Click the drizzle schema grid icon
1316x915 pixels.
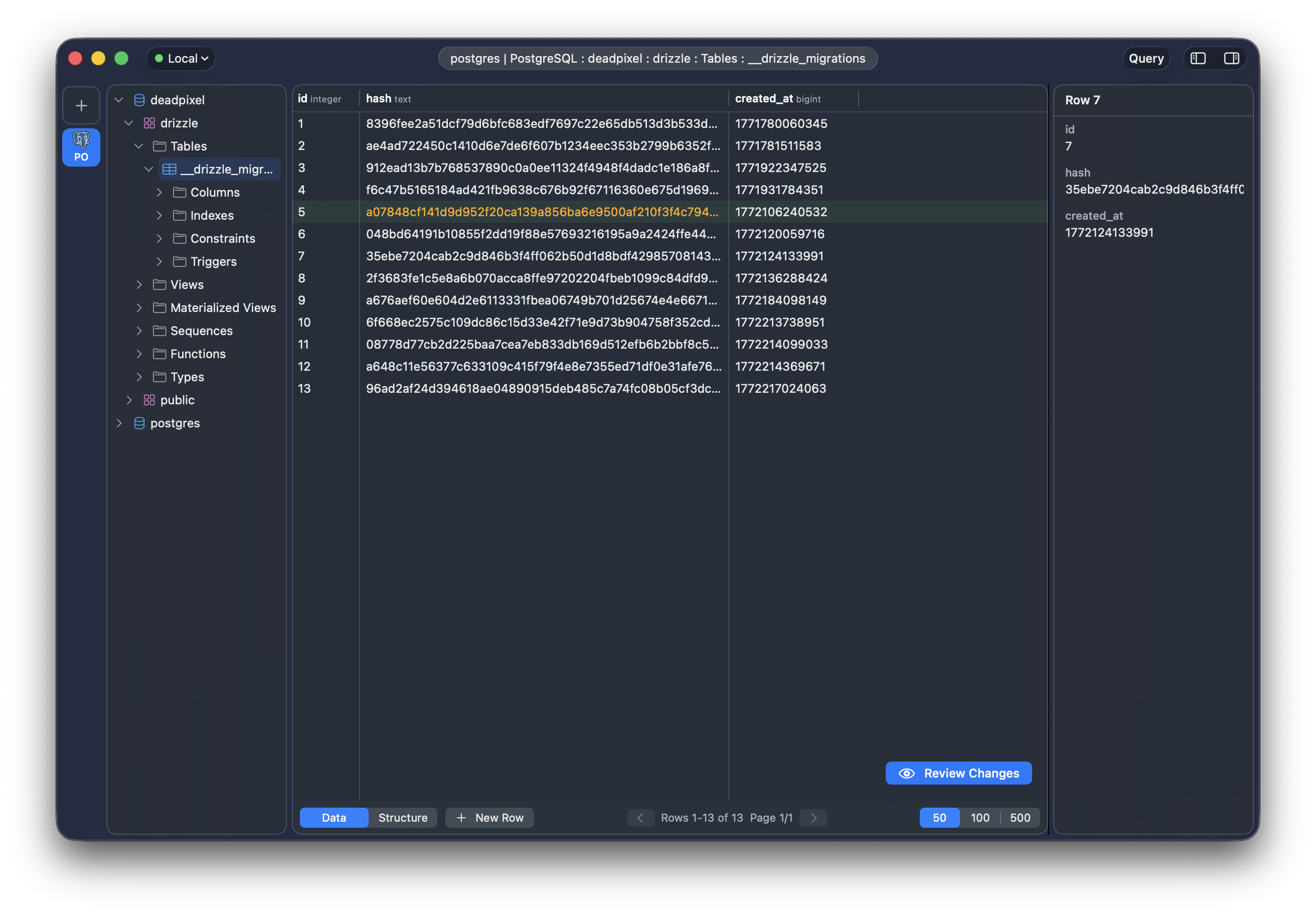[x=149, y=123]
